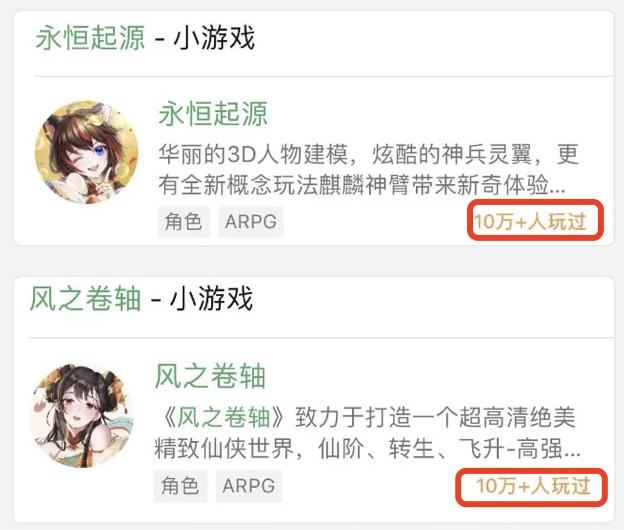View 10万+人玩过 count for 永恒起源
Viewport: 624px width, 530px height.
click(530, 221)
